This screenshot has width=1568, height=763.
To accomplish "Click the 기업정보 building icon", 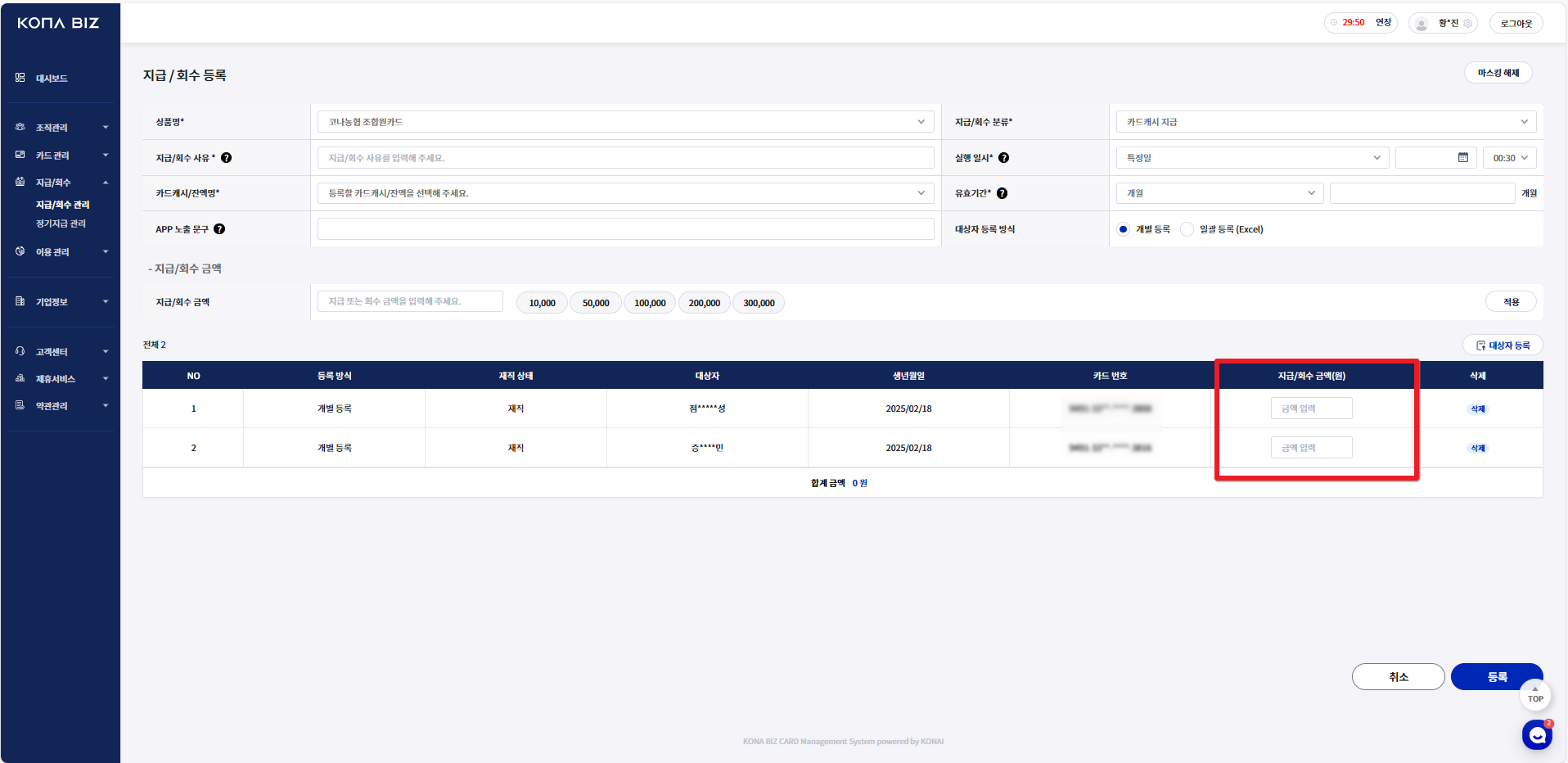I will pyautogui.click(x=20, y=301).
